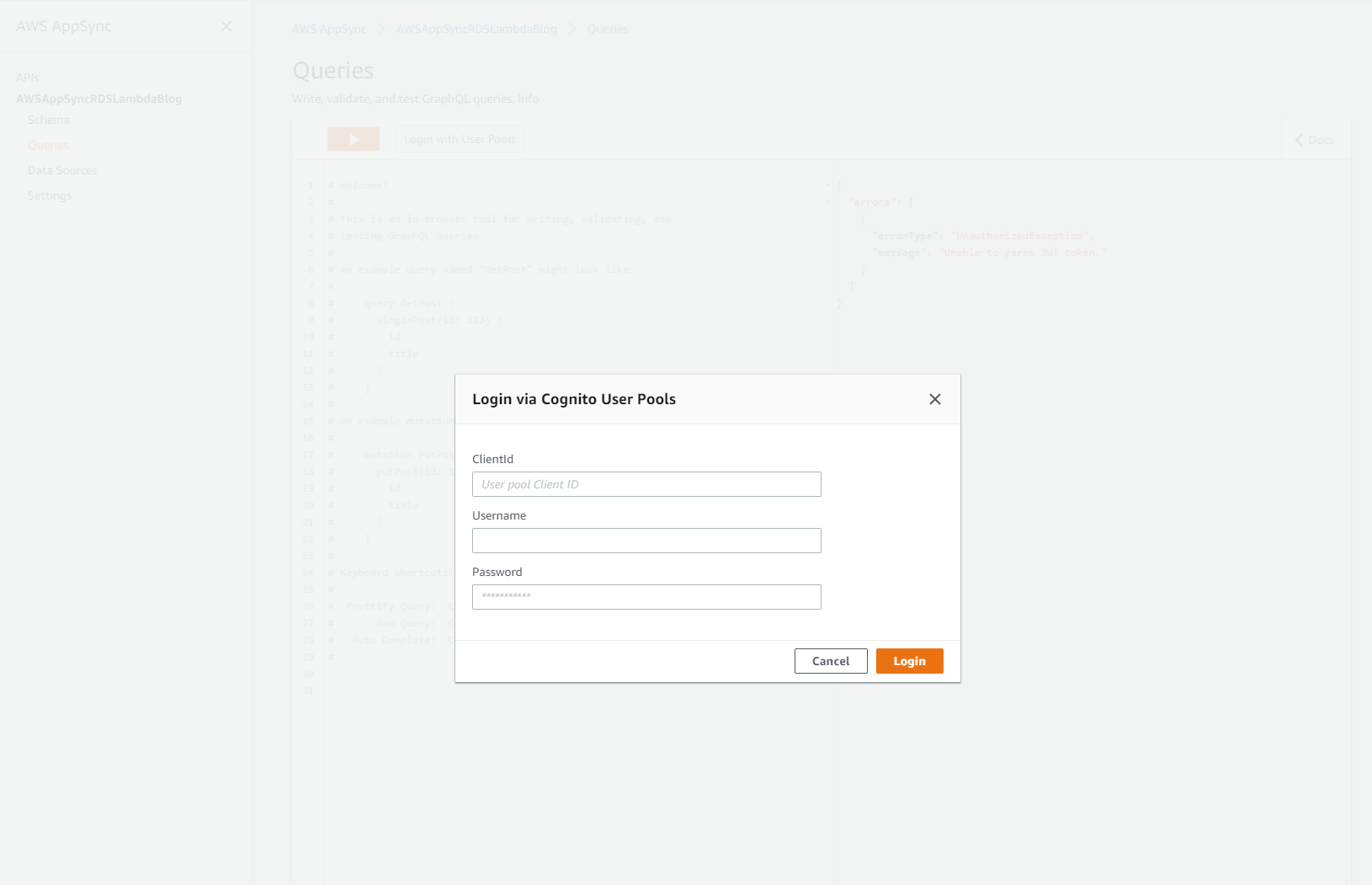Collapse the errors array fold arrow
1372x885 pixels.
827,202
